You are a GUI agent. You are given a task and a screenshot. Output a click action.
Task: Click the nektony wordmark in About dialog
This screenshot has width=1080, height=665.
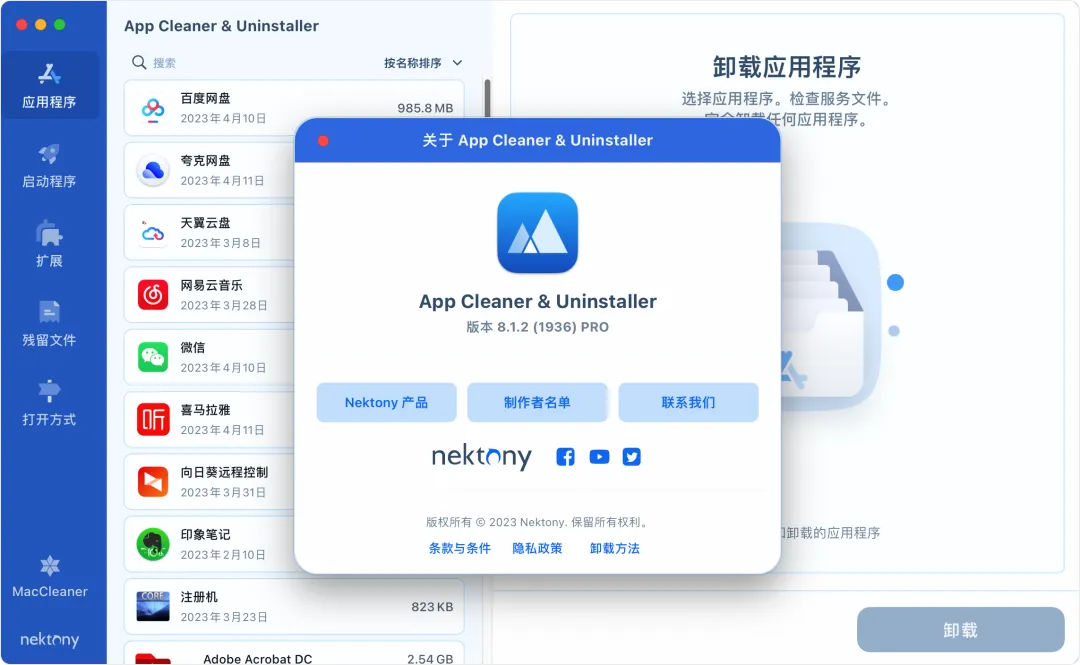pos(482,457)
